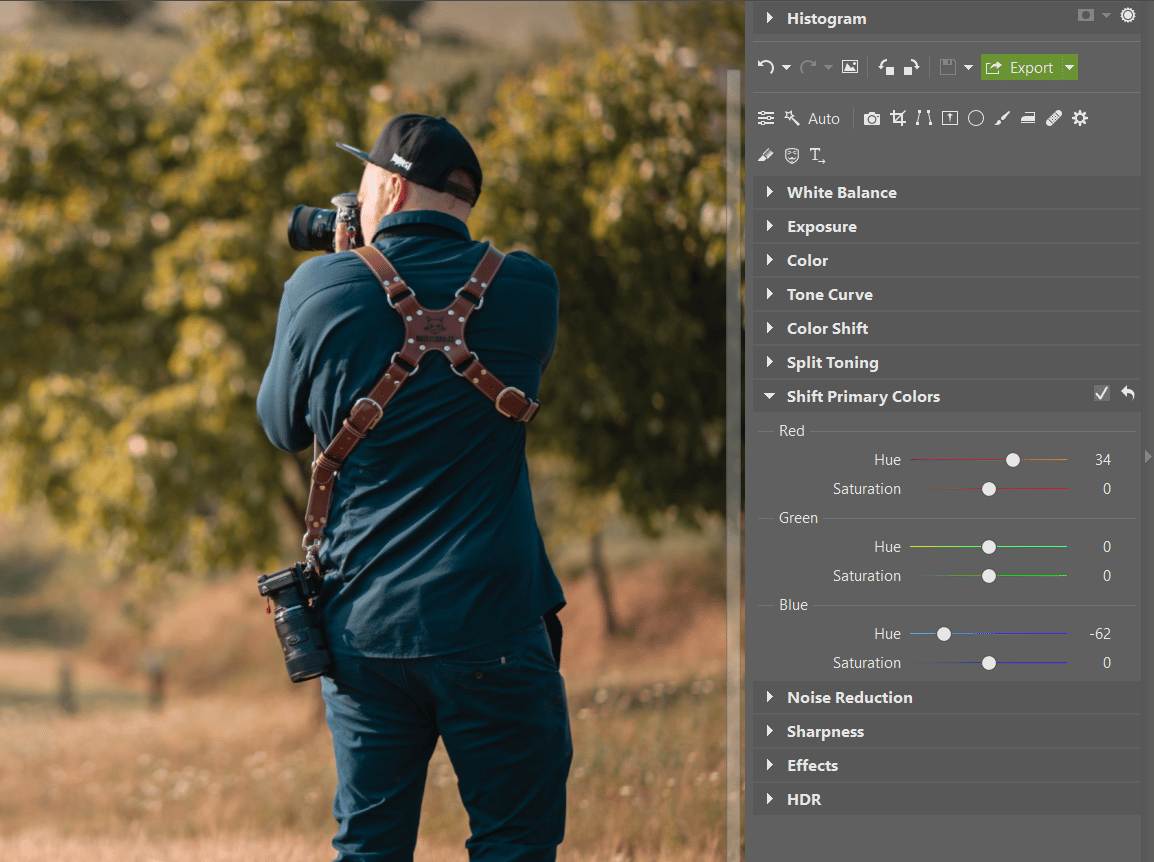This screenshot has width=1154, height=862.
Task: Select the Straighten Lines tool
Action: pyautogui.click(x=924, y=118)
